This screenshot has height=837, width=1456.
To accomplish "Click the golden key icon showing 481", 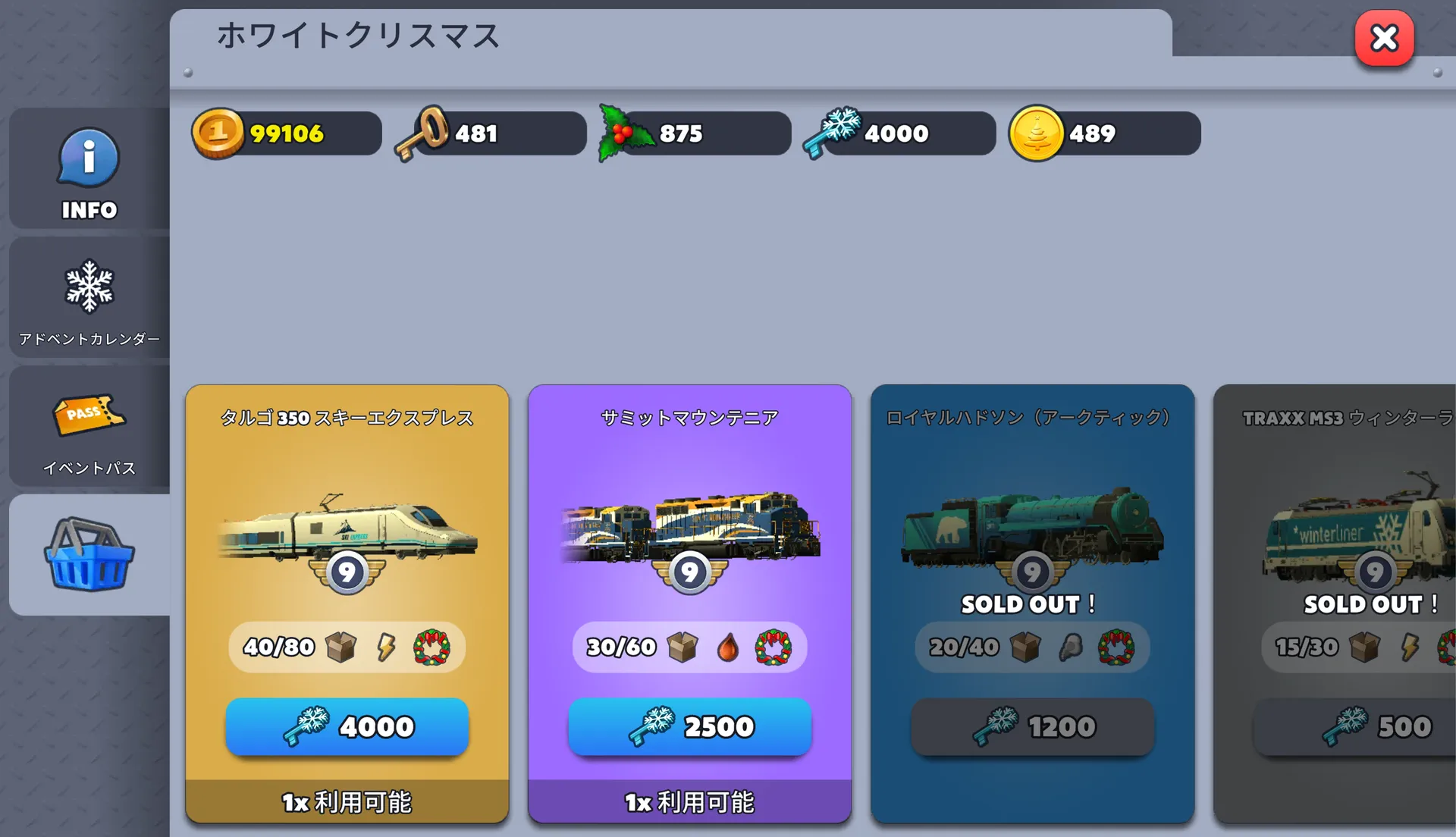I will (422, 133).
